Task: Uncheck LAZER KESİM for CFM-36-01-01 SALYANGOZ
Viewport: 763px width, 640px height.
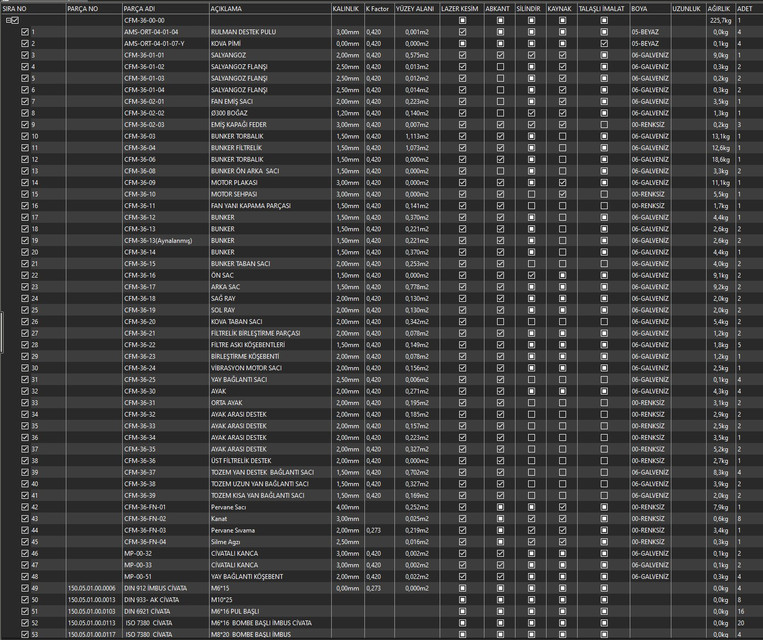Action: pos(462,55)
